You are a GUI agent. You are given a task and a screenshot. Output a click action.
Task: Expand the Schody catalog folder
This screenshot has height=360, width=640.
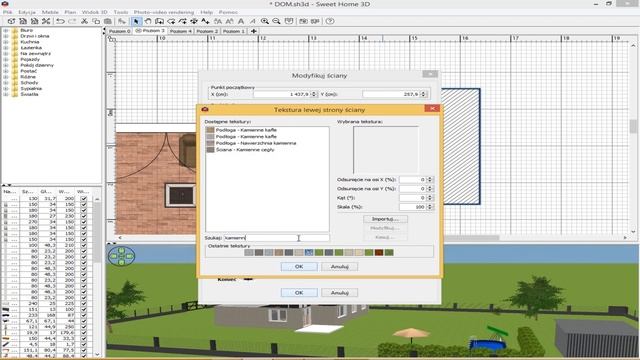tap(6, 82)
